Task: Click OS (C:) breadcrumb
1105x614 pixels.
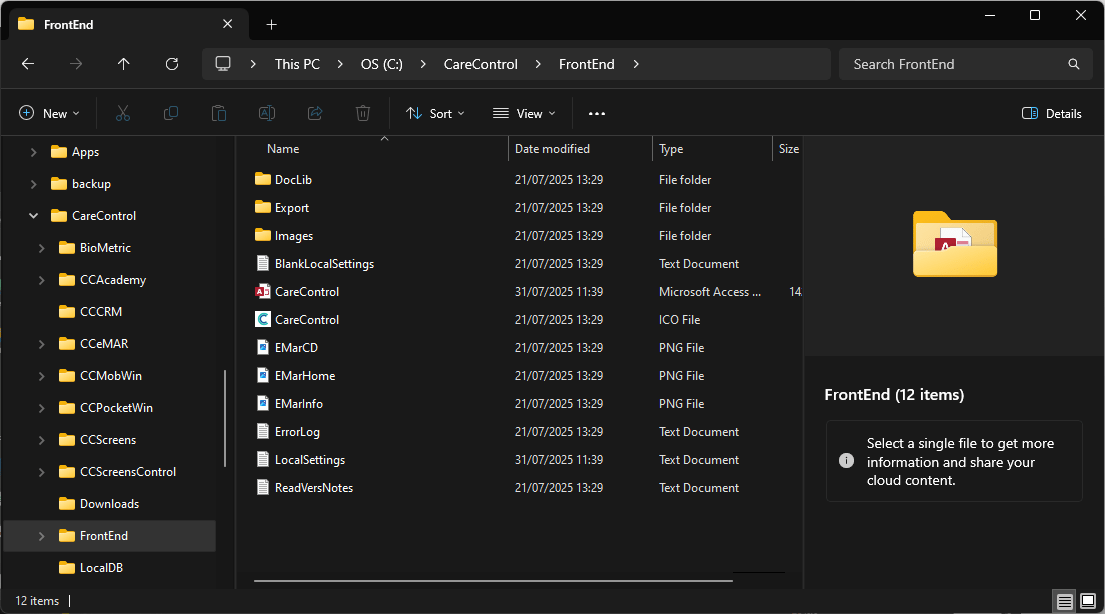Action: tap(381, 64)
